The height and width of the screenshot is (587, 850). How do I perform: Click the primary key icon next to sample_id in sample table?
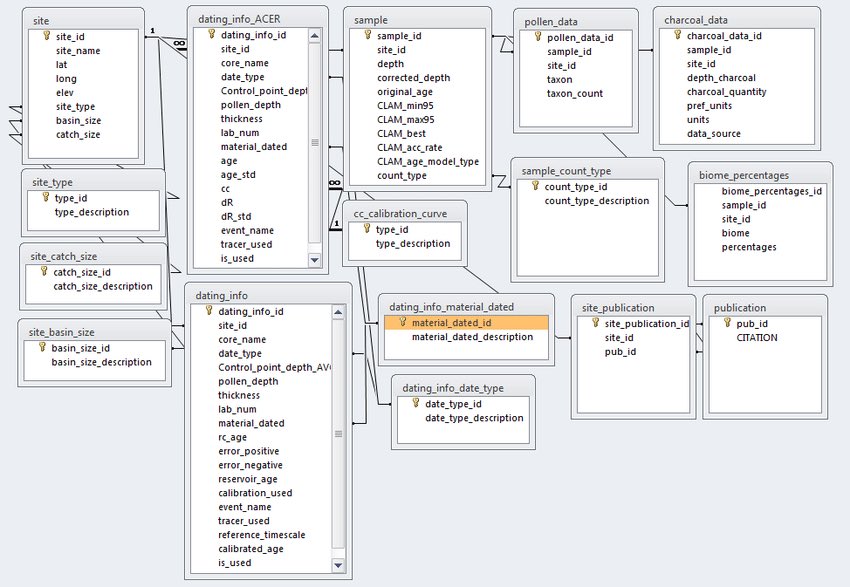(367, 35)
